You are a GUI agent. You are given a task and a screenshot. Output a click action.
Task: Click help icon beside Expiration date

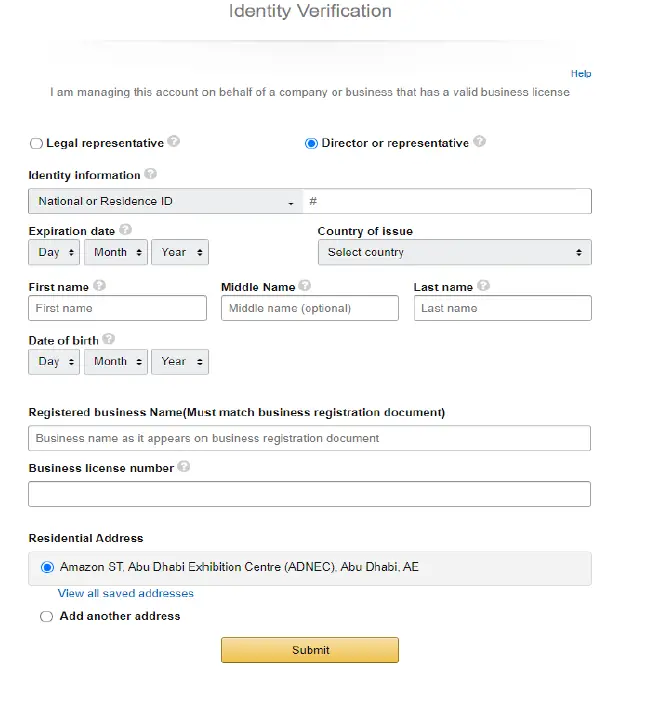pos(125,230)
